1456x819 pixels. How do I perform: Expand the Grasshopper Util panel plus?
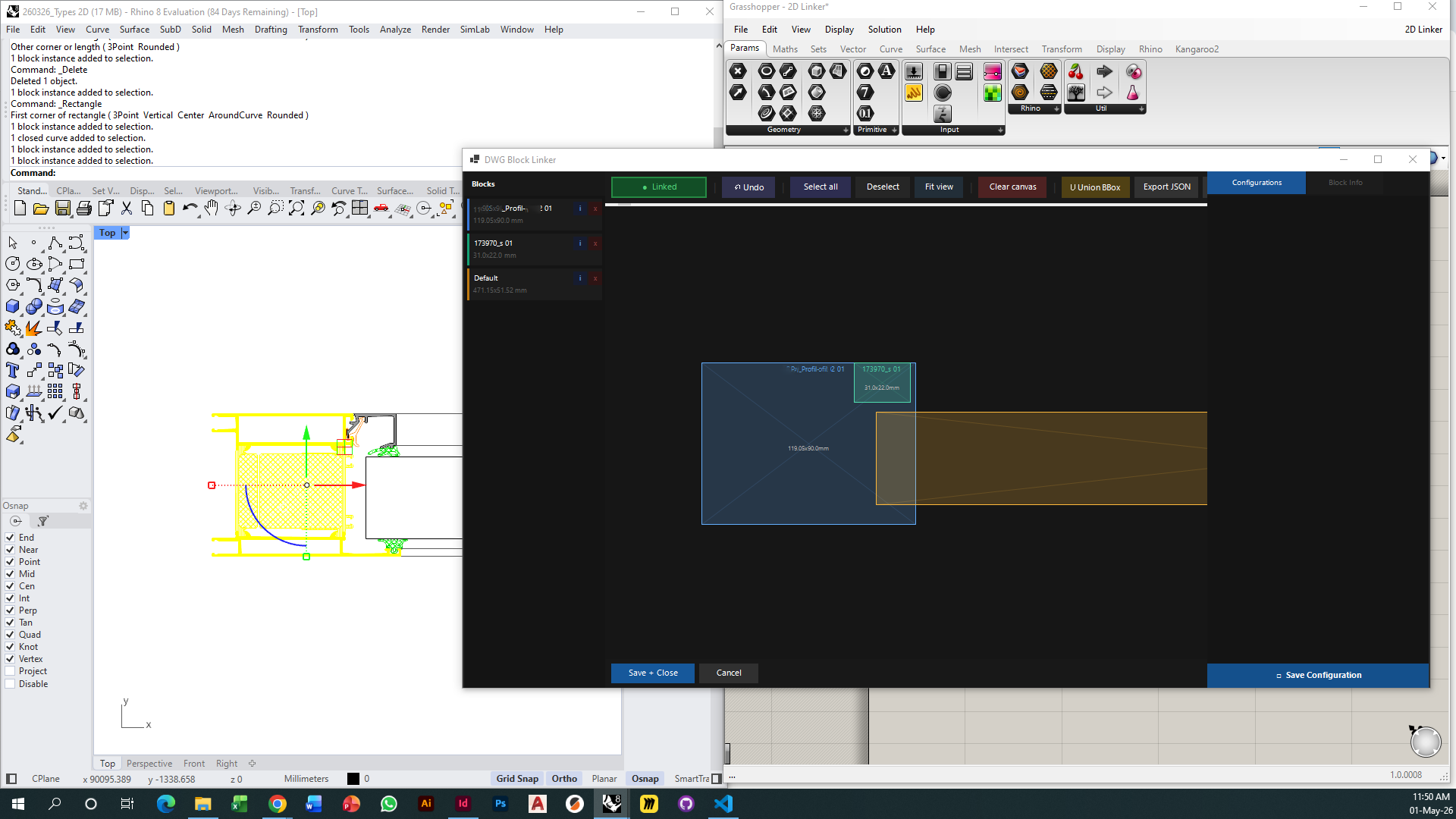(1141, 109)
